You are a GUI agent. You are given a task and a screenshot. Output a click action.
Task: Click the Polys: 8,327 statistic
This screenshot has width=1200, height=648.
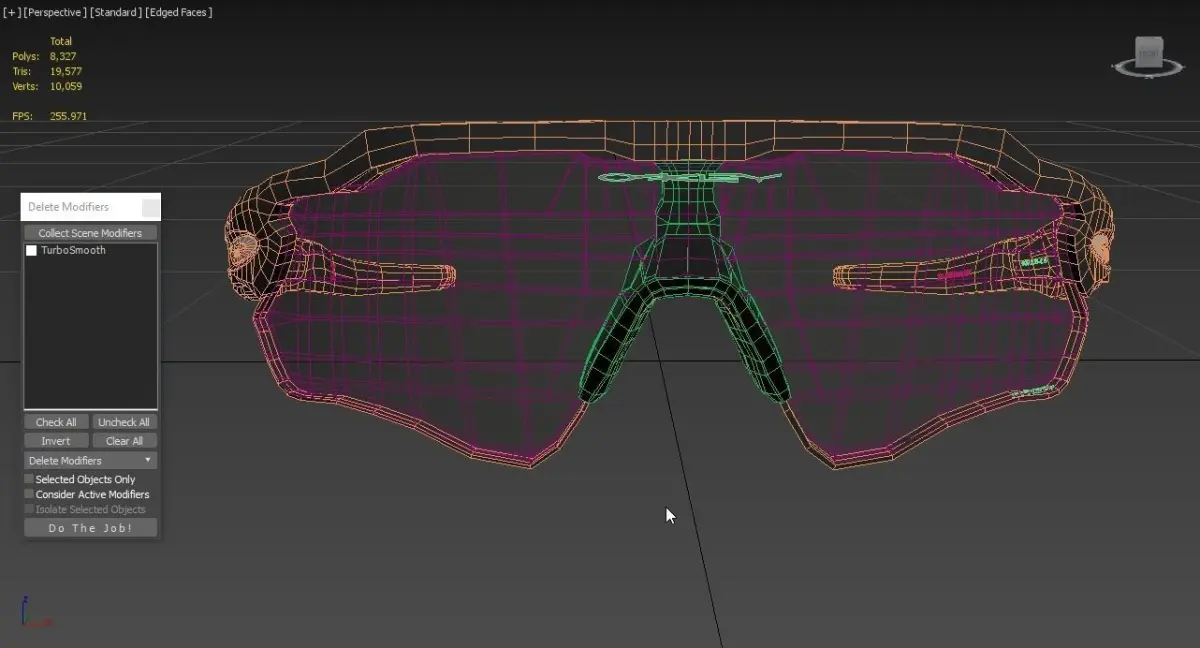click(44, 57)
